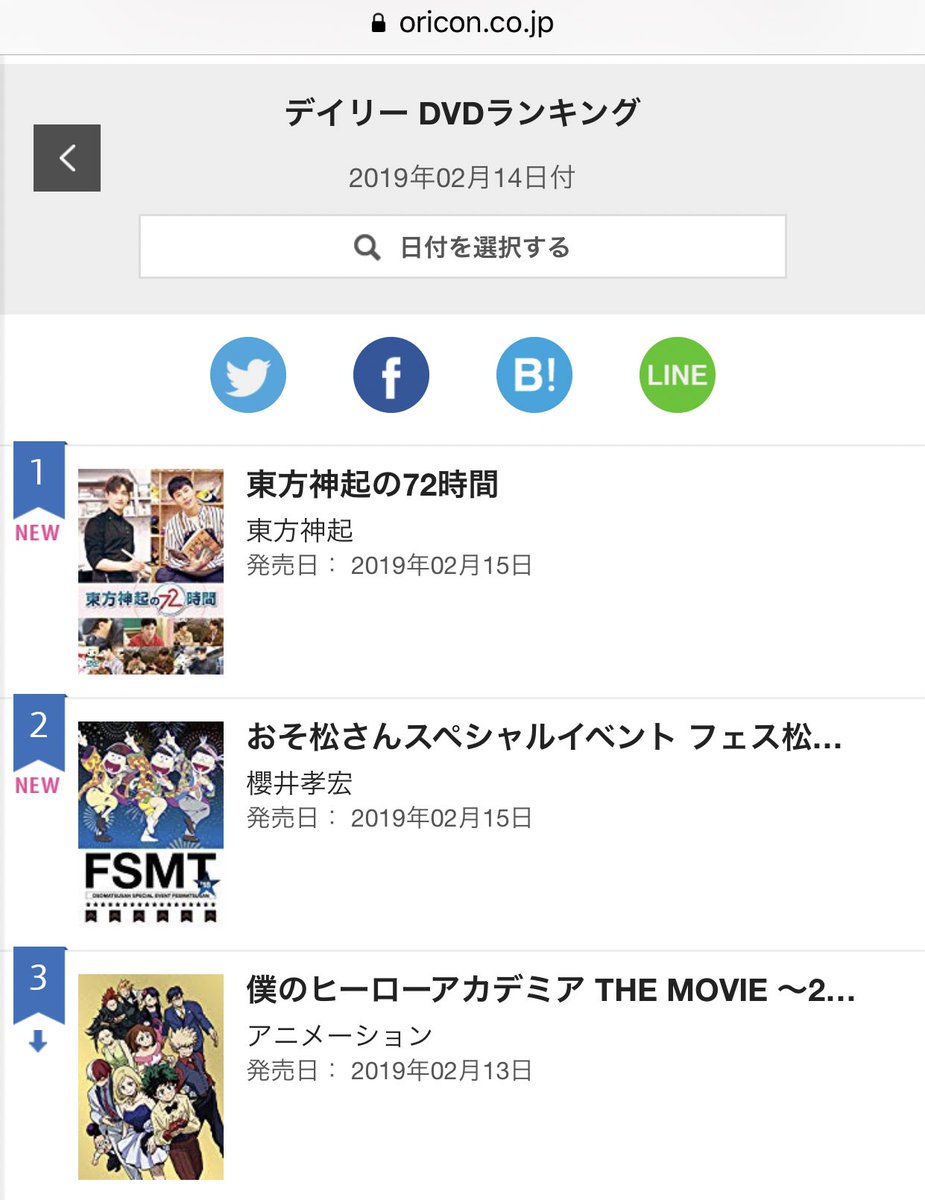Open 東方神起の72時間 title link
Viewport: 925px width, 1200px height.
tap(372, 485)
